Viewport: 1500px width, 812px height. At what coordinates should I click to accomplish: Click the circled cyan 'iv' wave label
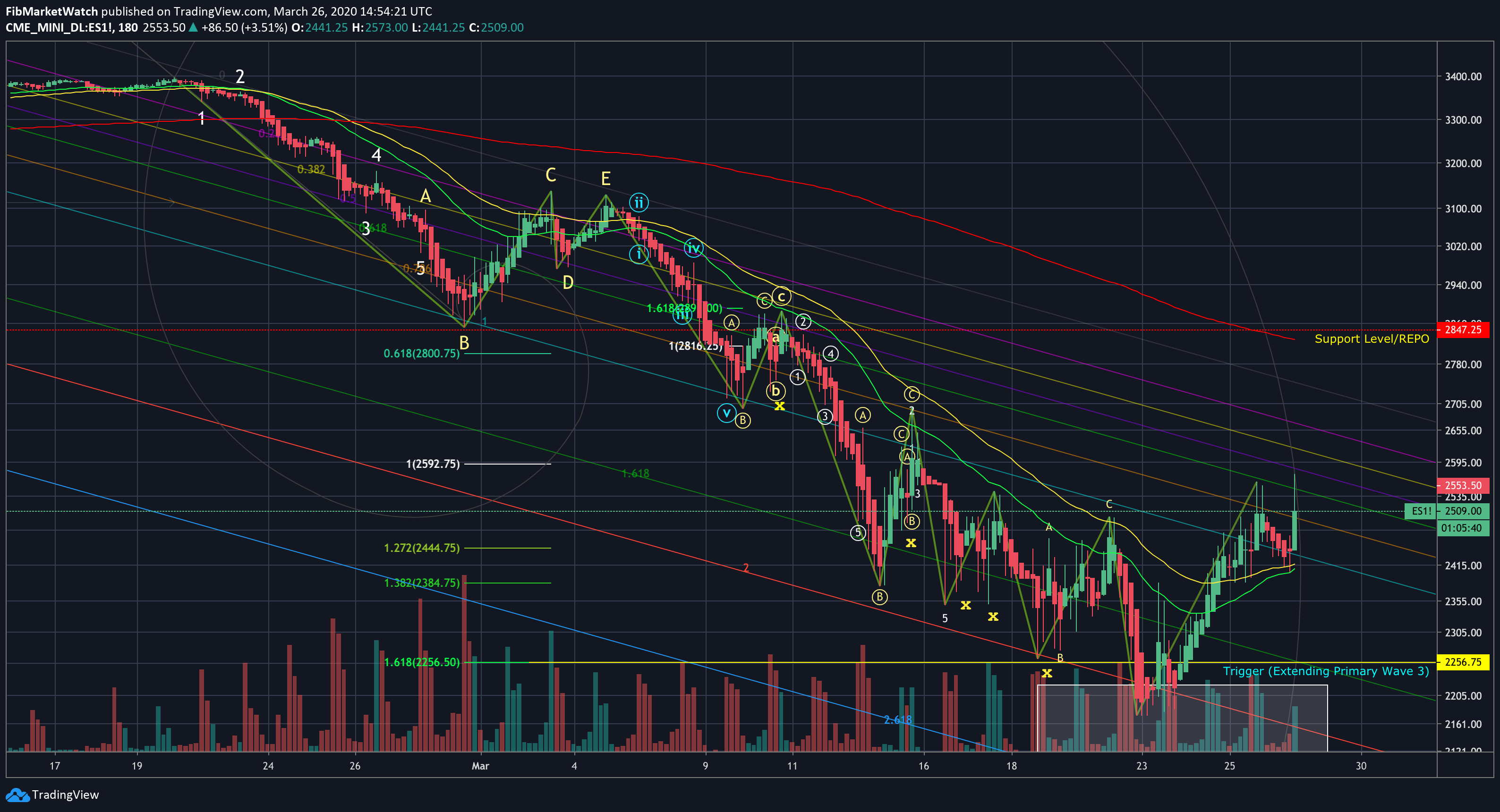(693, 248)
